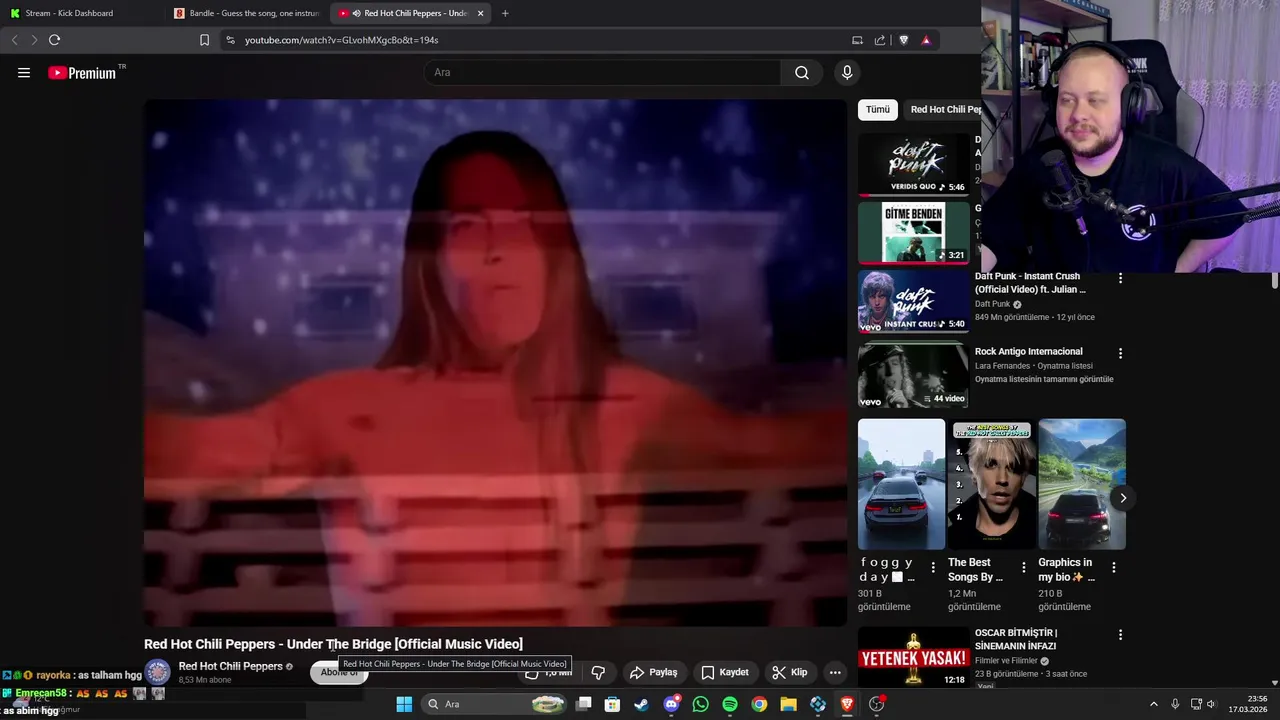This screenshot has width=1280, height=720.
Task: Click the video player to pause
Action: (495, 362)
